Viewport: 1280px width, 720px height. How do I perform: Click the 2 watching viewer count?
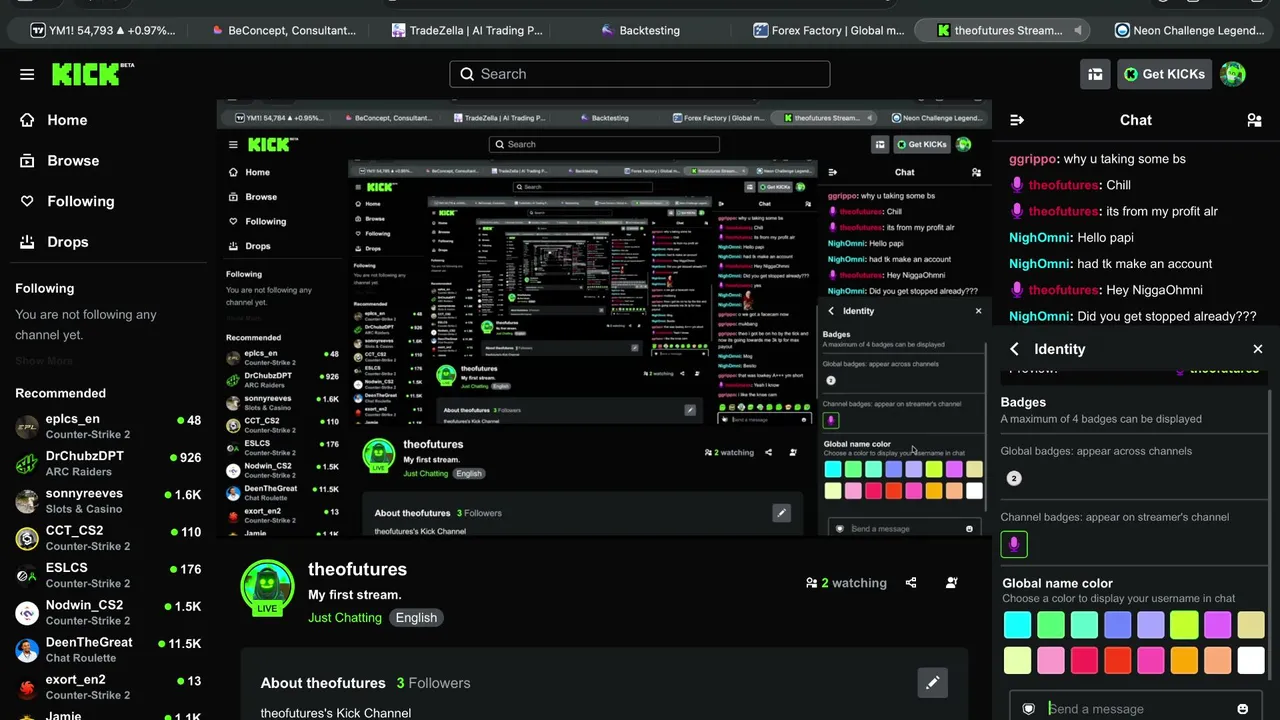tap(846, 583)
